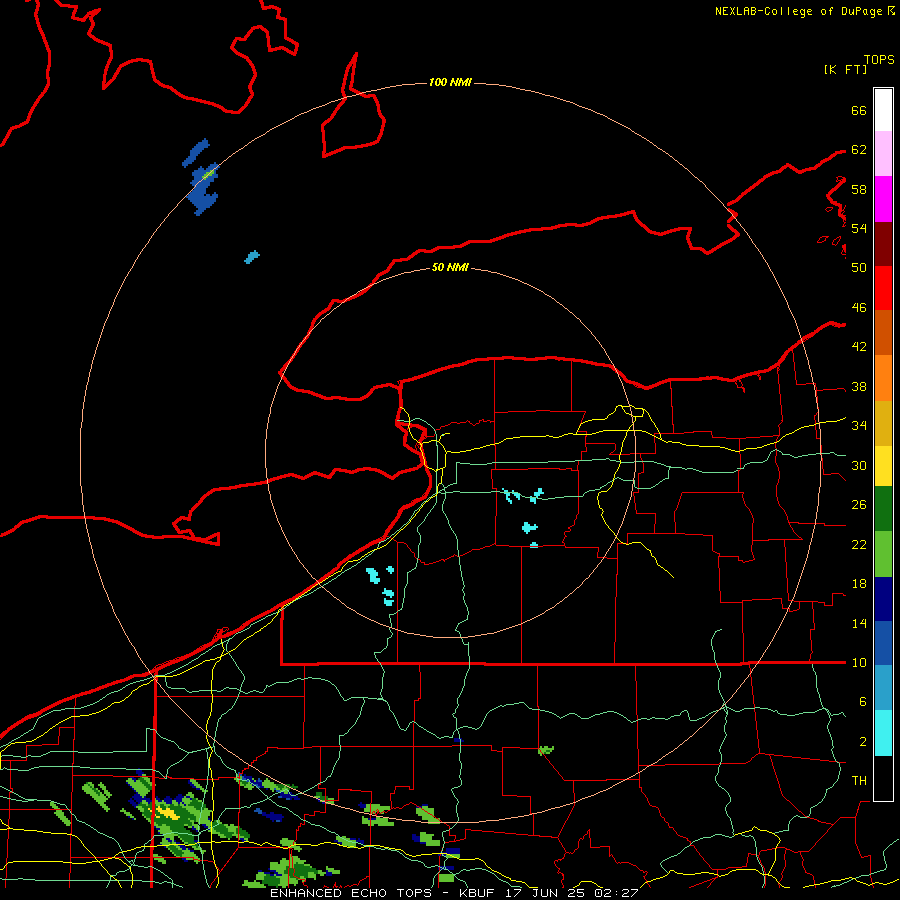Click the light pink legend swatch

click(883, 153)
